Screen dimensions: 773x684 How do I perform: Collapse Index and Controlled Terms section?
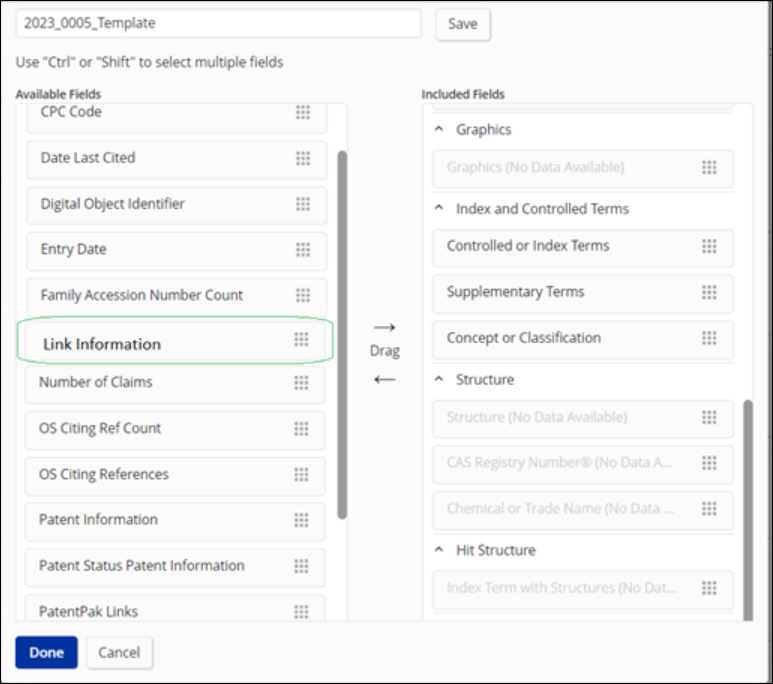[438, 209]
